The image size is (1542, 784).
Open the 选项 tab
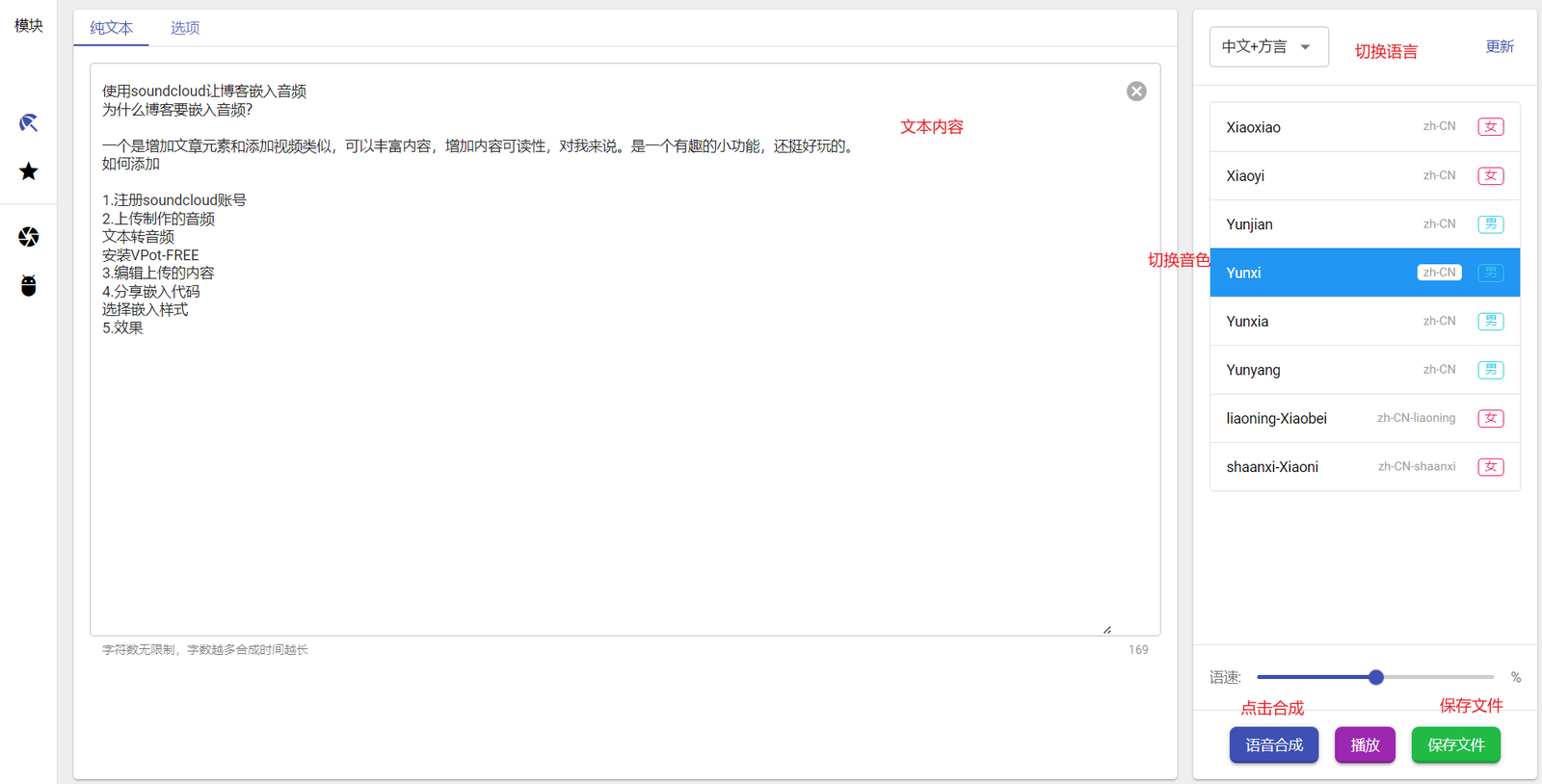click(x=185, y=28)
